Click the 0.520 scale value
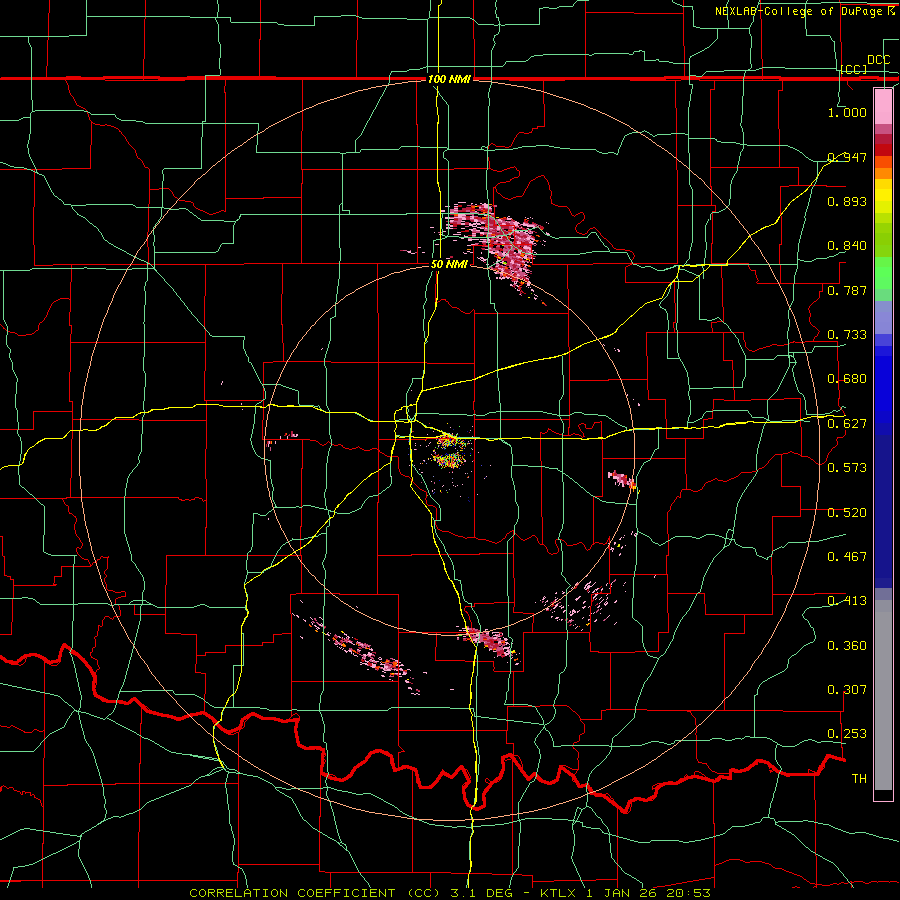This screenshot has width=900, height=900. pos(847,512)
